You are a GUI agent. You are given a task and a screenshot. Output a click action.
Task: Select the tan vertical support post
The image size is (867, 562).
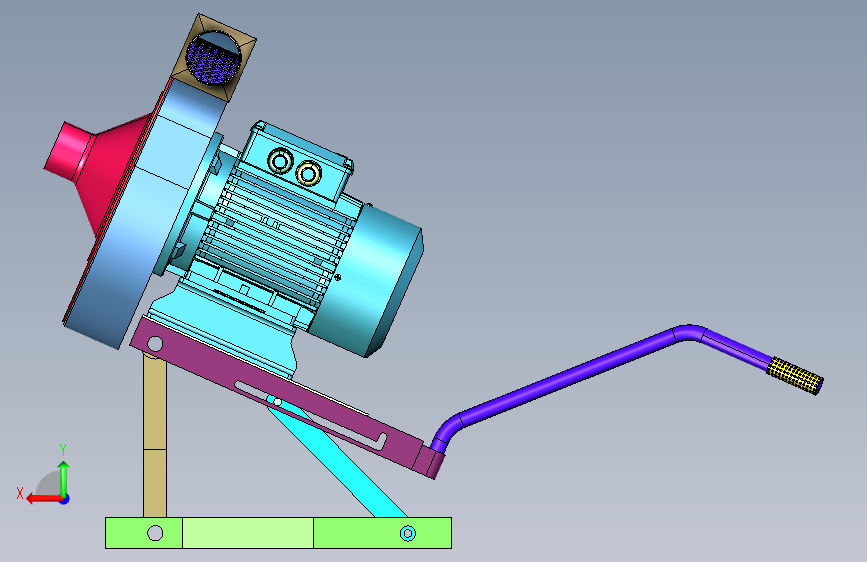(x=155, y=436)
